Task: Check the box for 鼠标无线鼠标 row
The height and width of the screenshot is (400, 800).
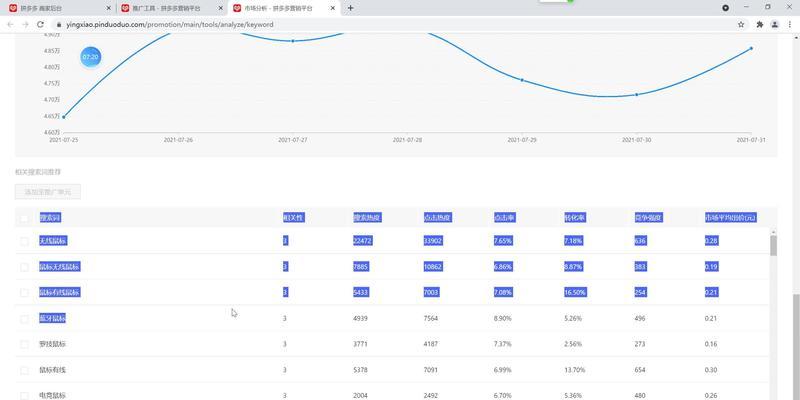Action: (x=24, y=267)
